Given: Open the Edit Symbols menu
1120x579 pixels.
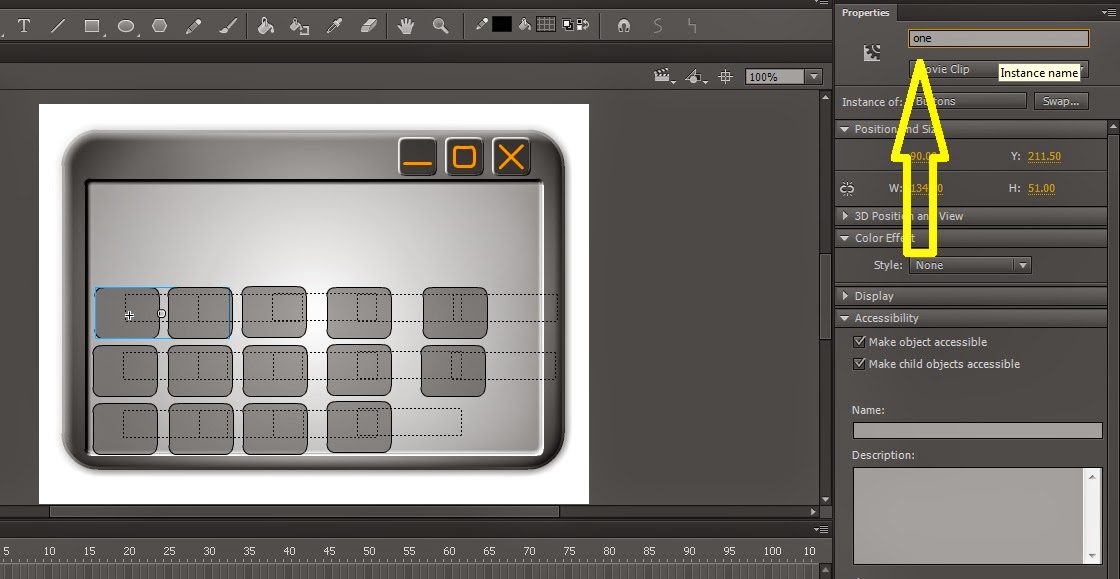Looking at the screenshot, I should point(696,76).
